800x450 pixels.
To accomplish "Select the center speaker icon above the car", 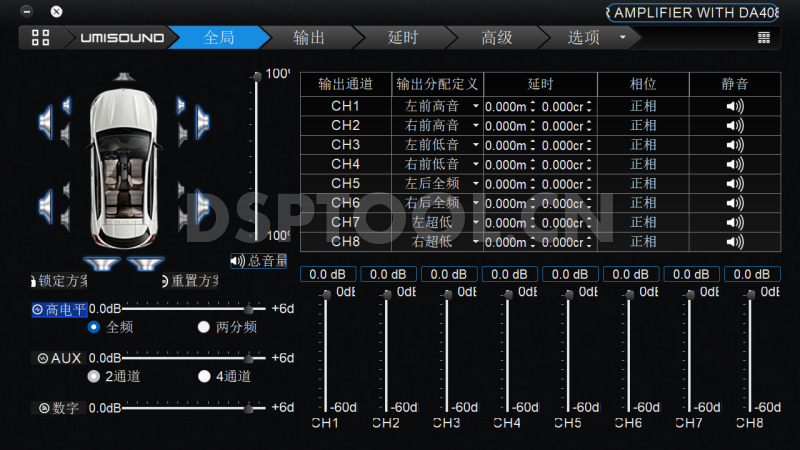I will (x=123, y=77).
